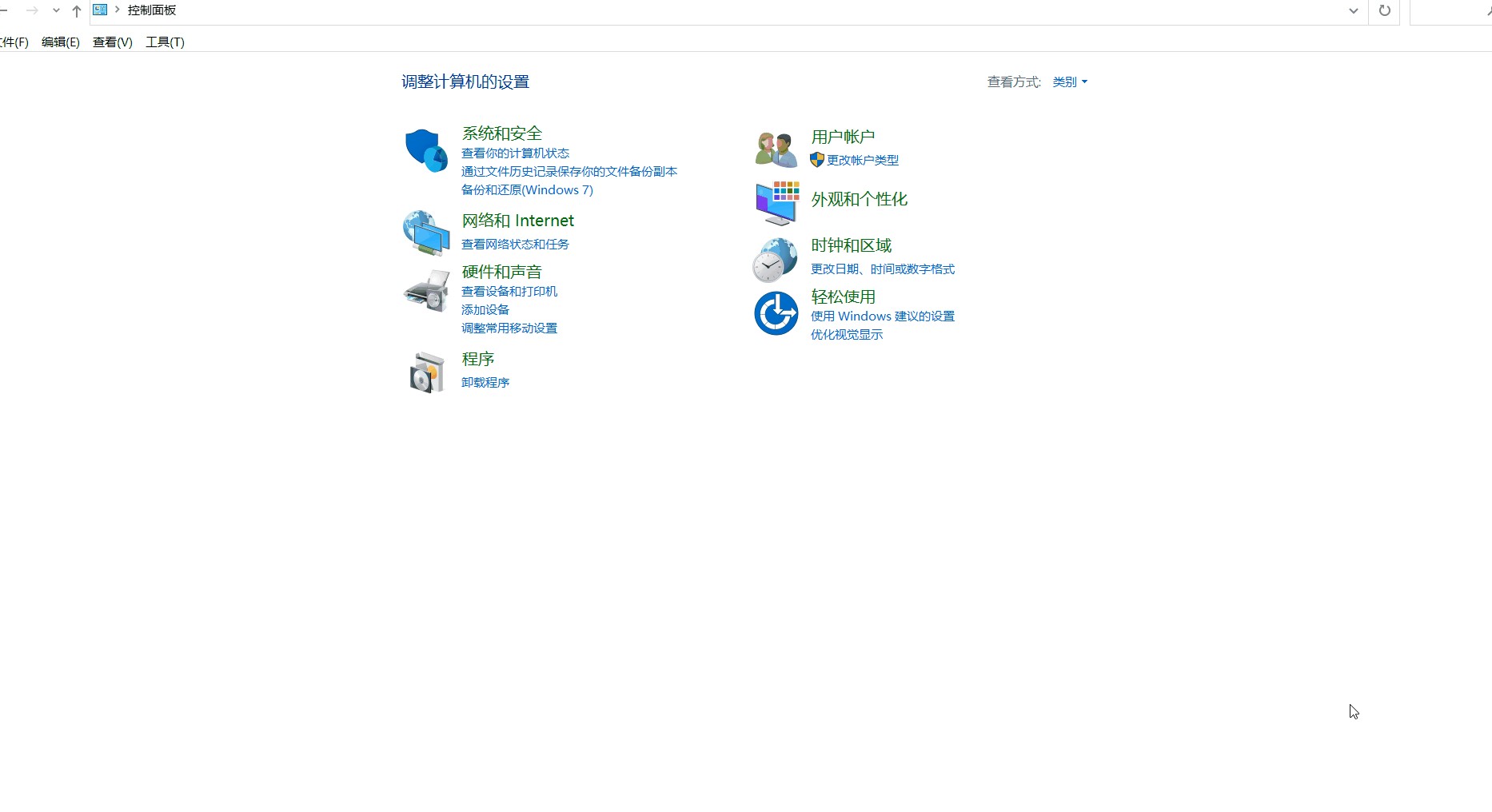This screenshot has height=812, width=1492.
Task: Open 程序 using the disc icon
Action: point(426,371)
